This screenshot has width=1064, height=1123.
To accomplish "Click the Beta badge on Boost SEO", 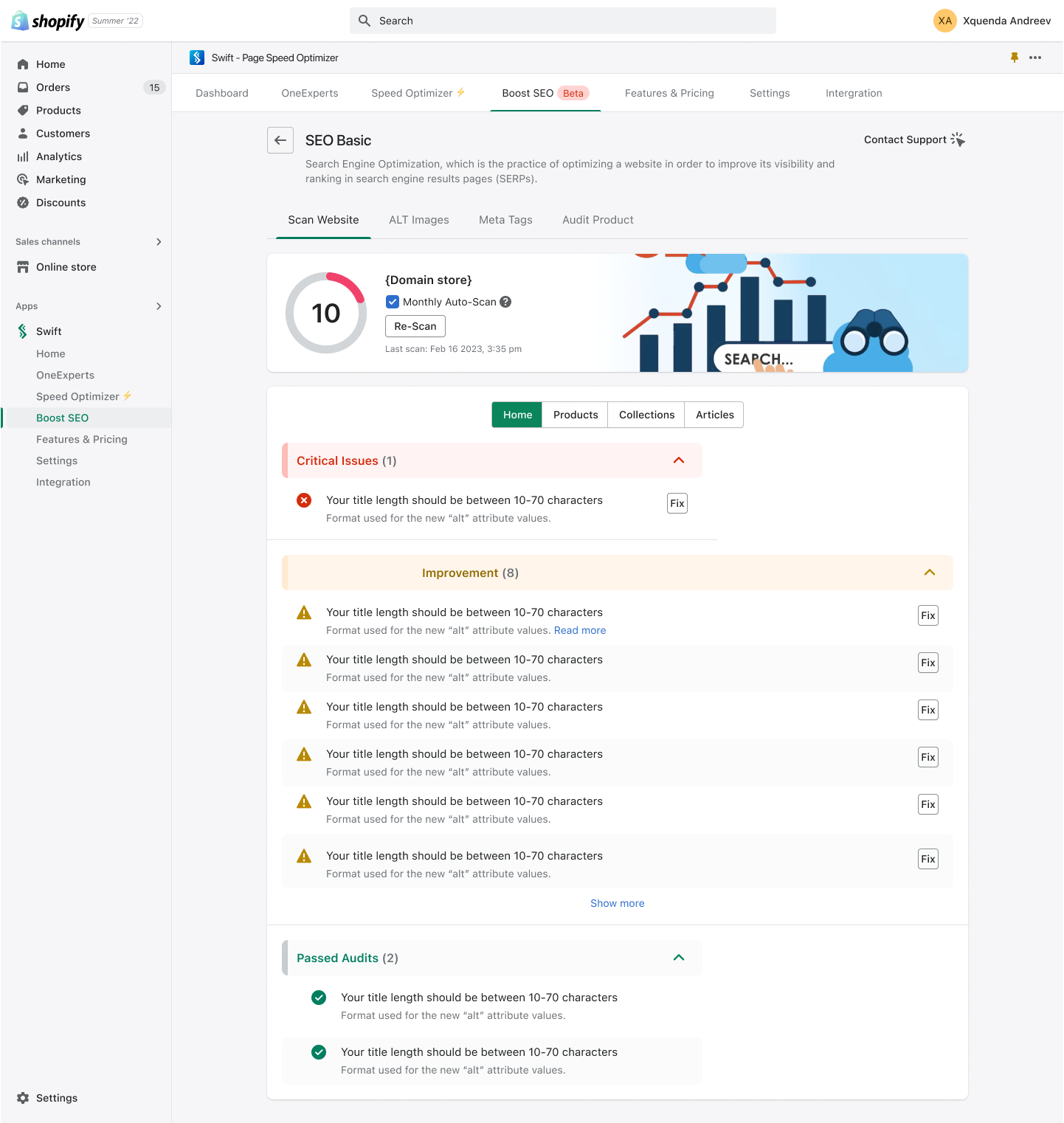I will pos(573,93).
